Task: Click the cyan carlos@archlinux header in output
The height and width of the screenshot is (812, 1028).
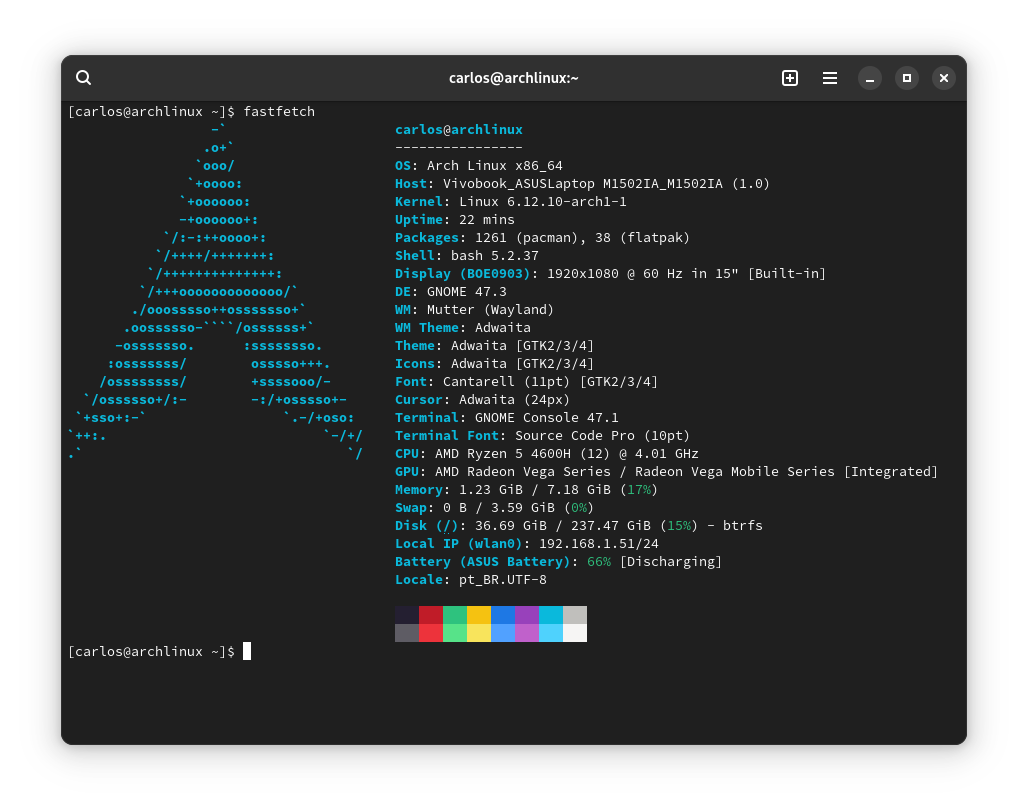Action: (459, 130)
